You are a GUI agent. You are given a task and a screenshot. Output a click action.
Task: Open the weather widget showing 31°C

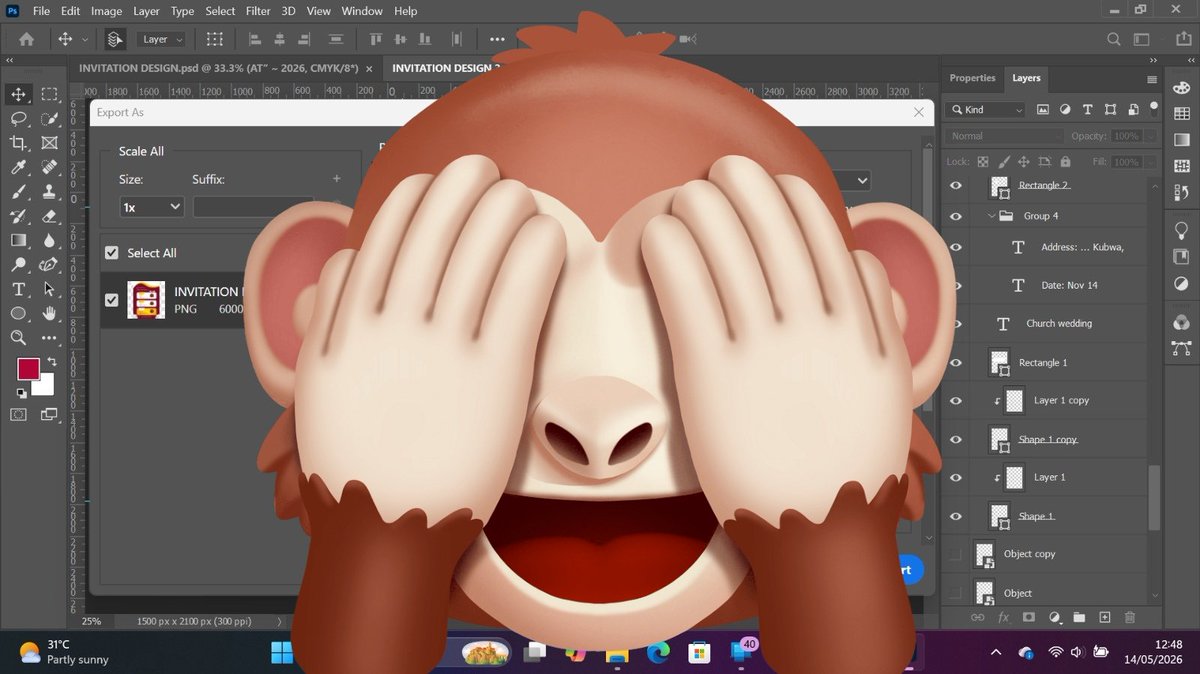pyautogui.click(x=64, y=652)
